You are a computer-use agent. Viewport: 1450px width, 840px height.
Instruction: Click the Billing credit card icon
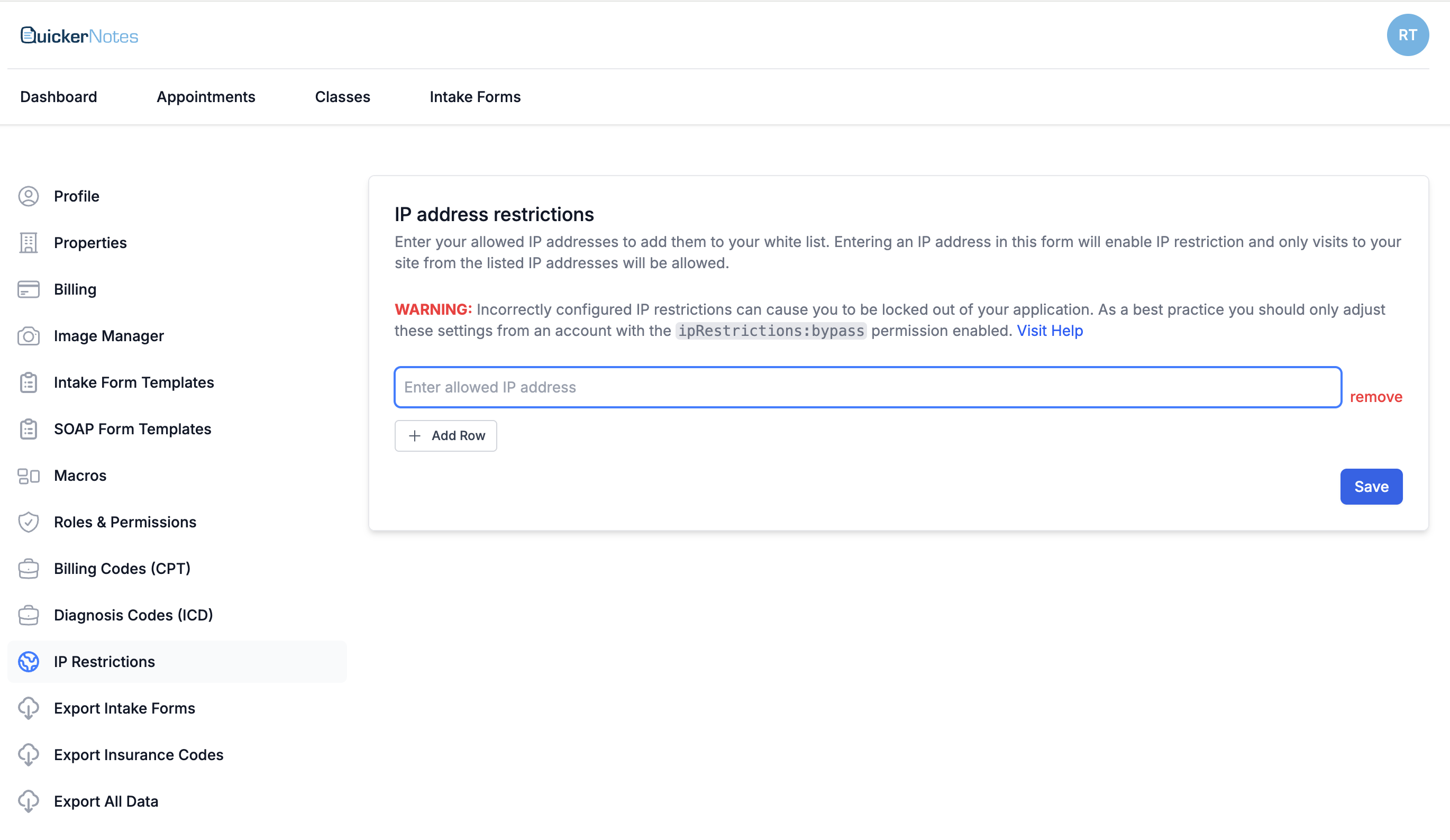coord(28,289)
